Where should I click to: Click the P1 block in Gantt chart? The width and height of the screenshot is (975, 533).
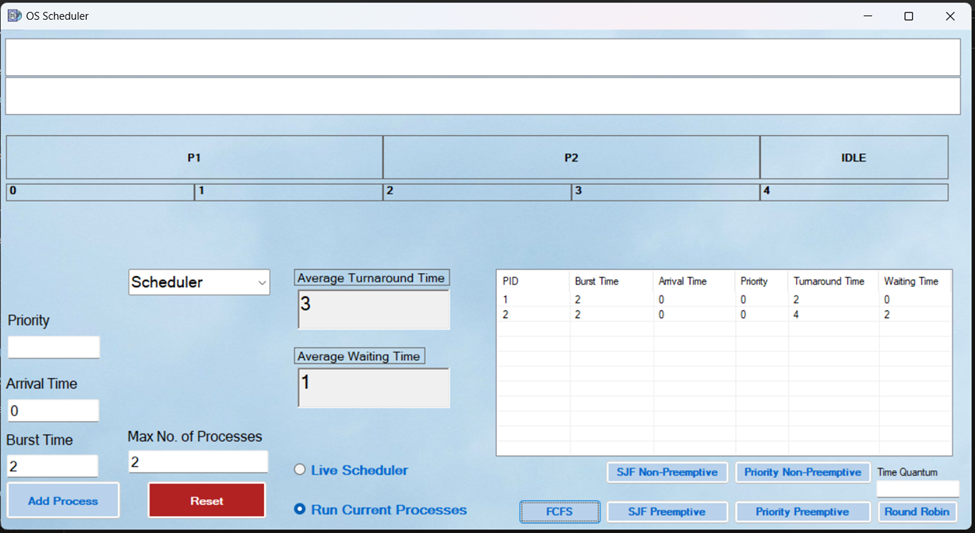click(x=195, y=157)
